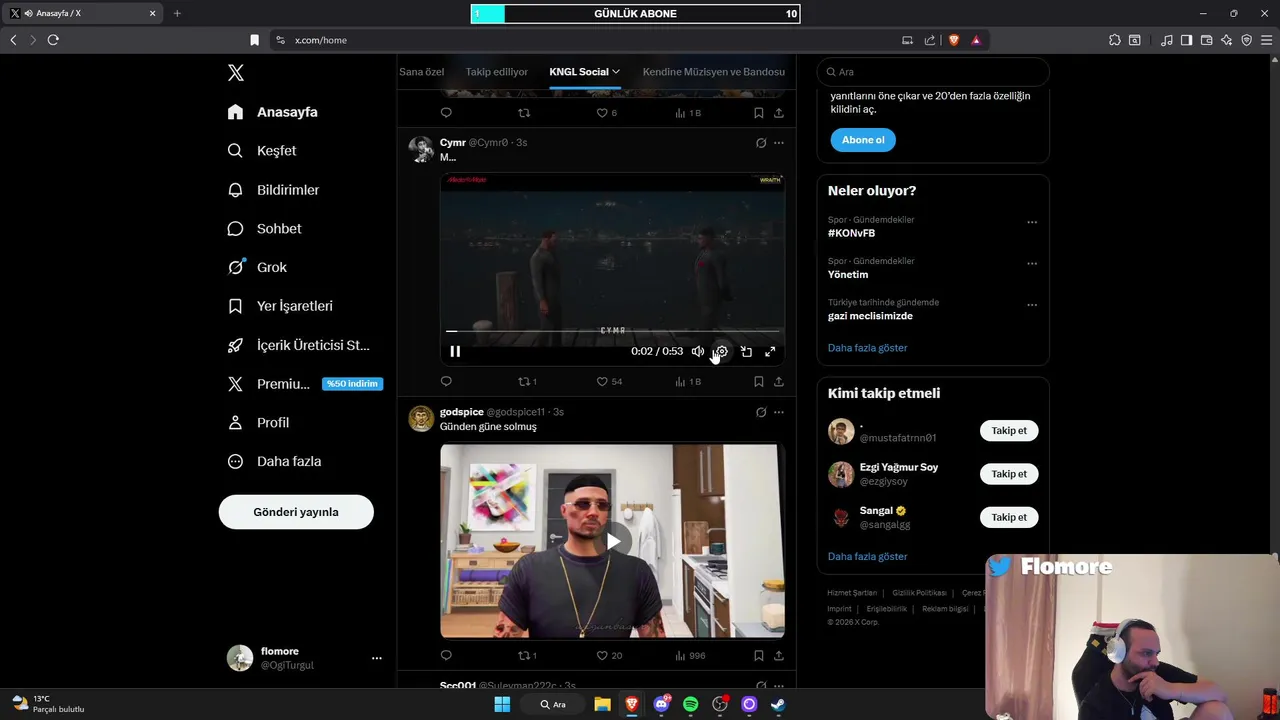Viewport: 1280px width, 720px height.
Task: Open #KONvFB trend
Action: [x=851, y=233]
